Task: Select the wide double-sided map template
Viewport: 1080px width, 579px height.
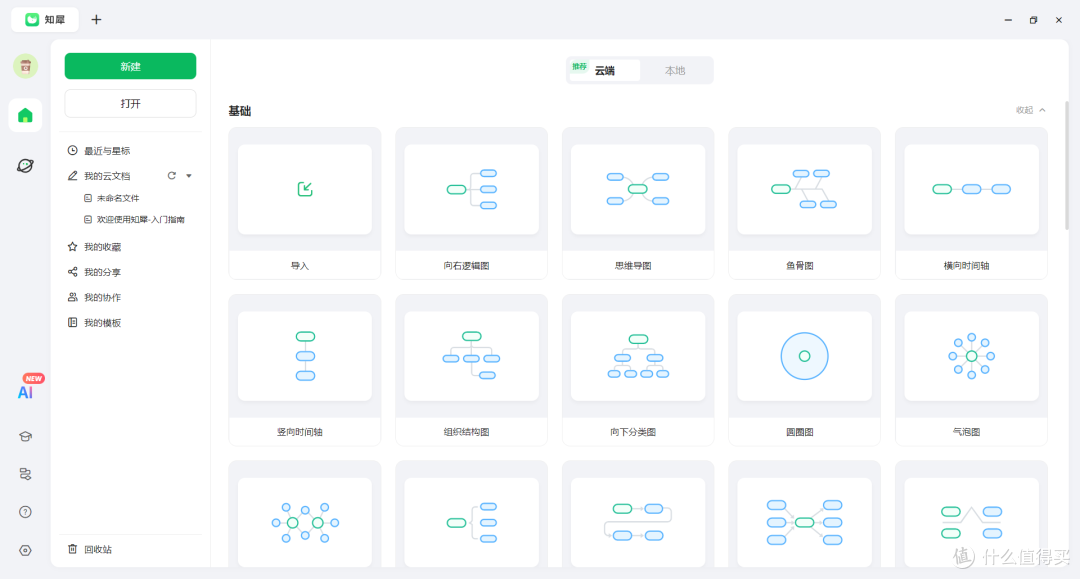Action: pyautogui.click(x=804, y=515)
